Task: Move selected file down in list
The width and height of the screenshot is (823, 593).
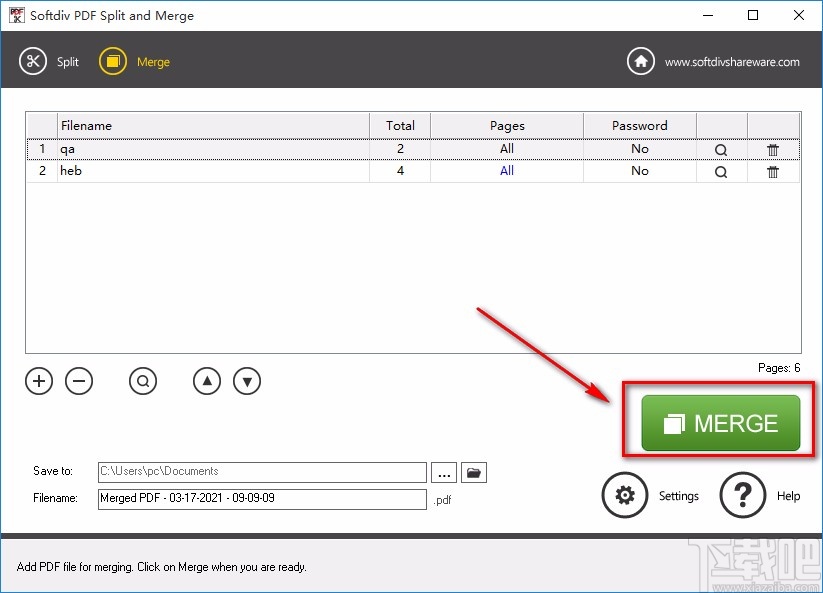Action: coord(247,381)
